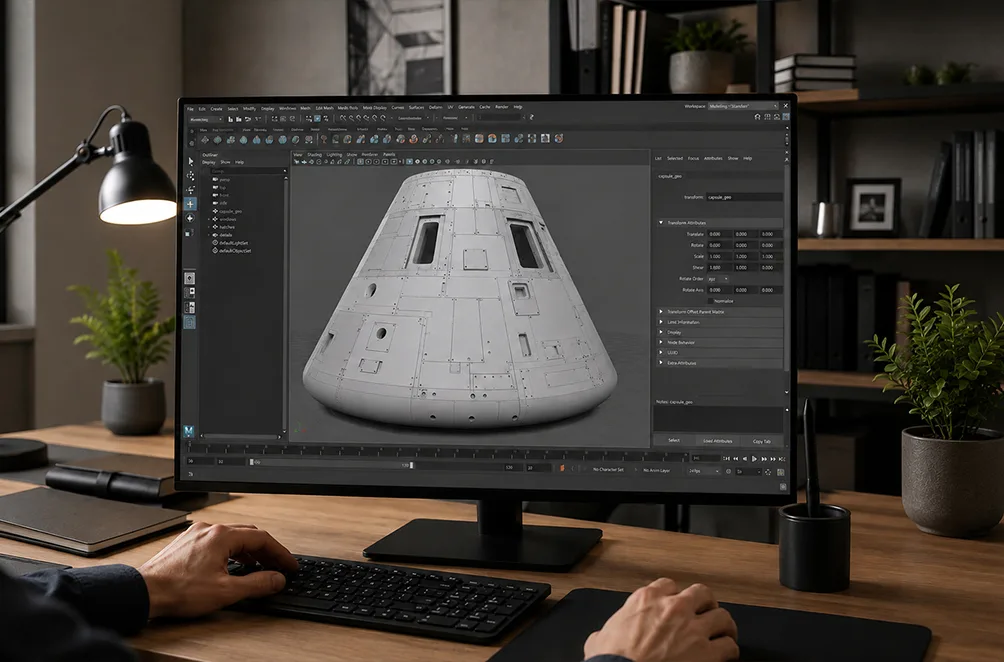
Task: Select capsule_geo in the Outliner
Action: point(231,211)
